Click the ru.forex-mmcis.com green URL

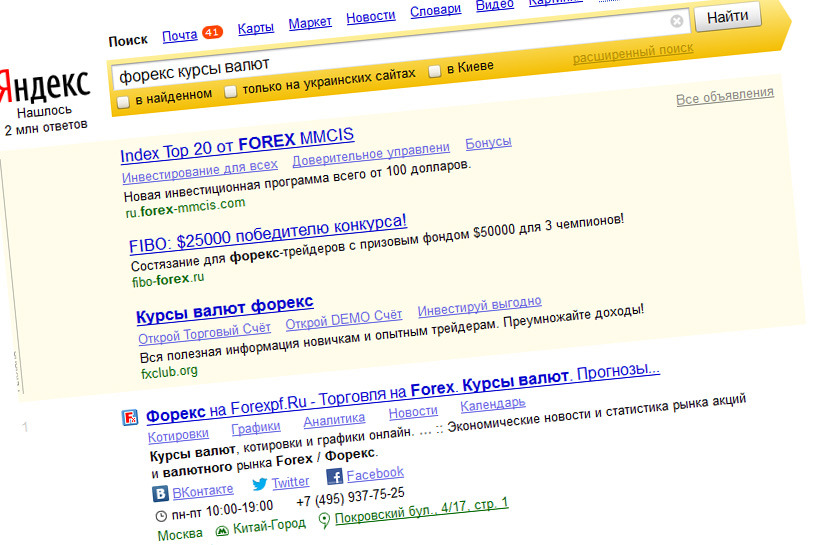point(185,208)
